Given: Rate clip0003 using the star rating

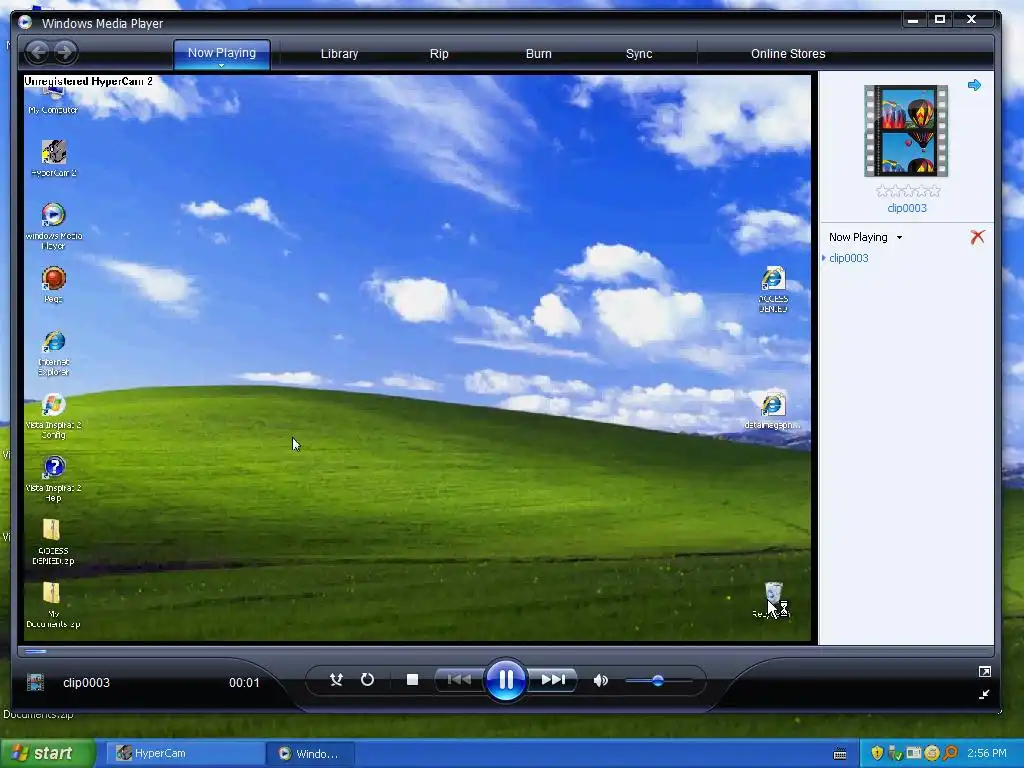Looking at the screenshot, I should pos(908,191).
